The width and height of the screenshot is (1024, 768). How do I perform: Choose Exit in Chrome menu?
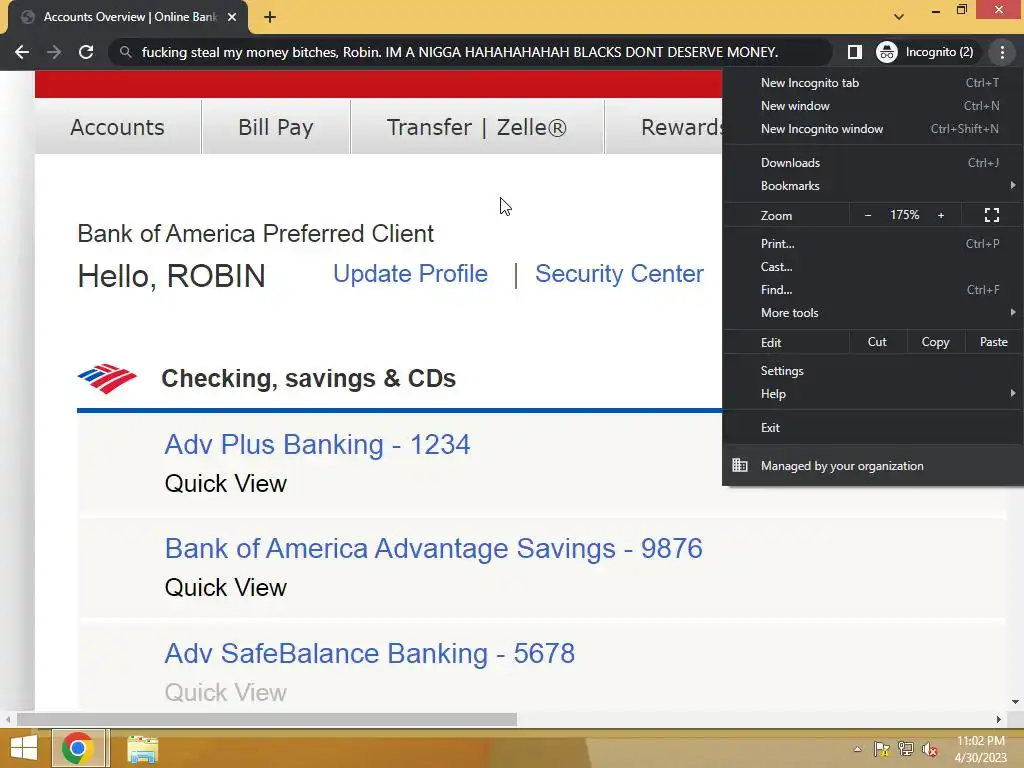tap(873, 428)
